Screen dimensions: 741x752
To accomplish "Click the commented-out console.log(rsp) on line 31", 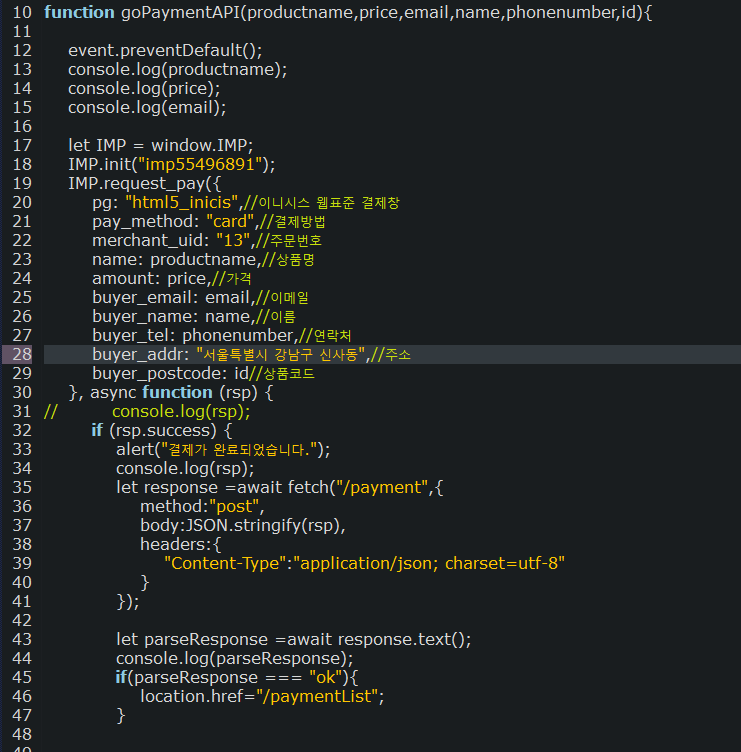I will [x=181, y=411].
